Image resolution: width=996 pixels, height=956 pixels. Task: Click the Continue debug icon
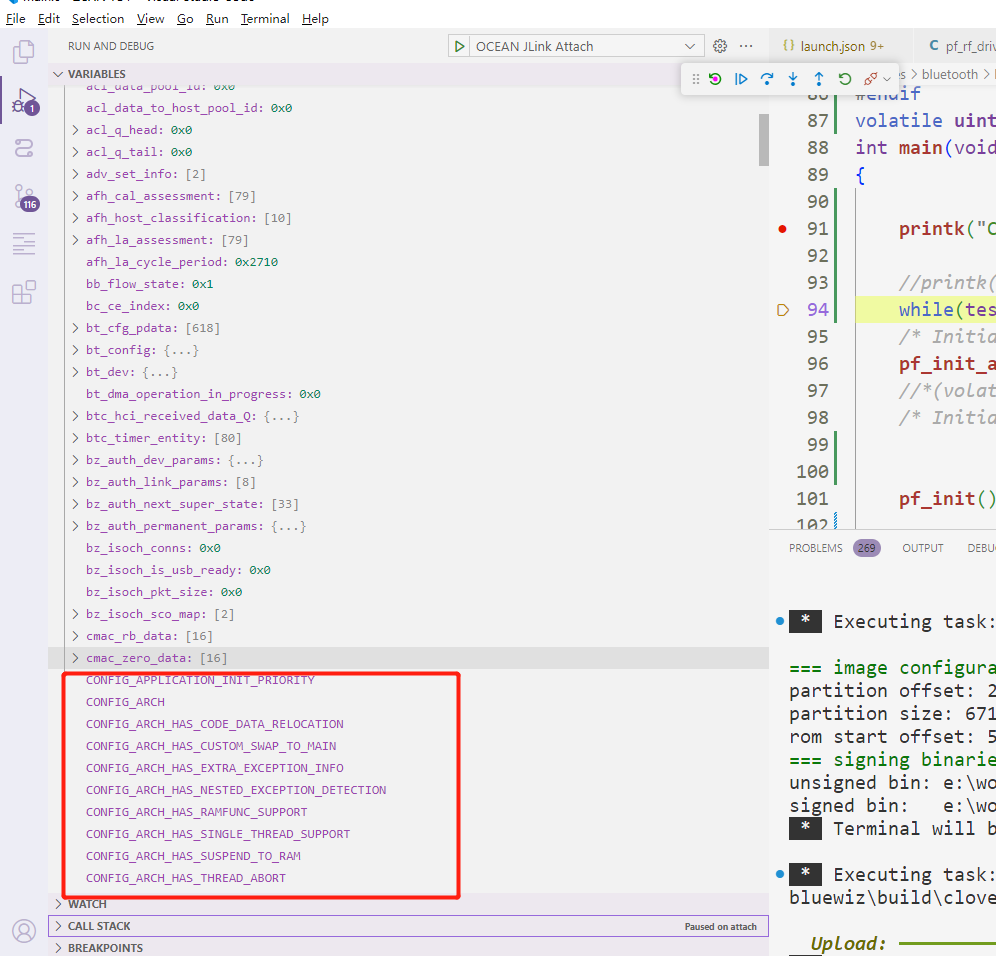tap(741, 78)
